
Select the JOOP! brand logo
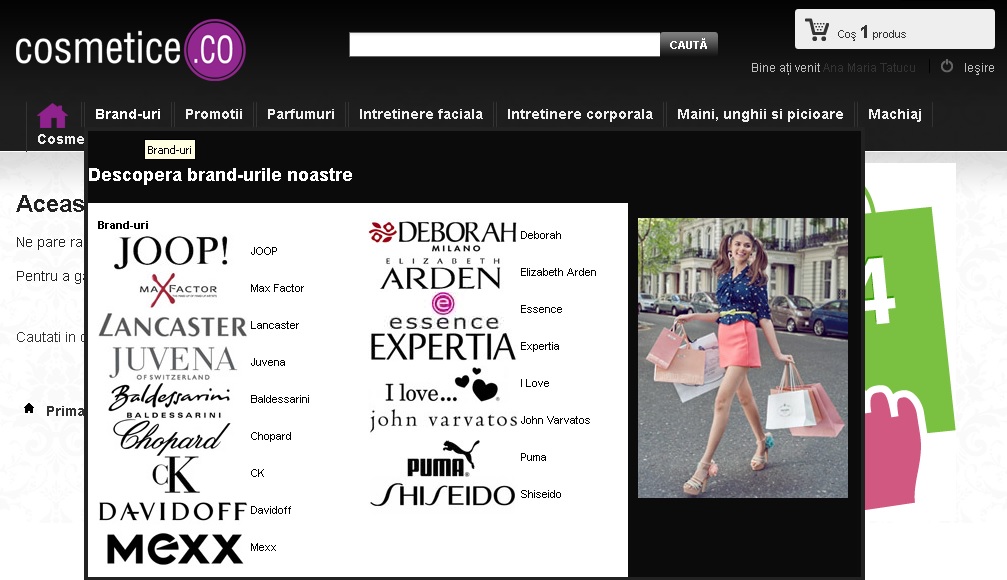pos(171,251)
